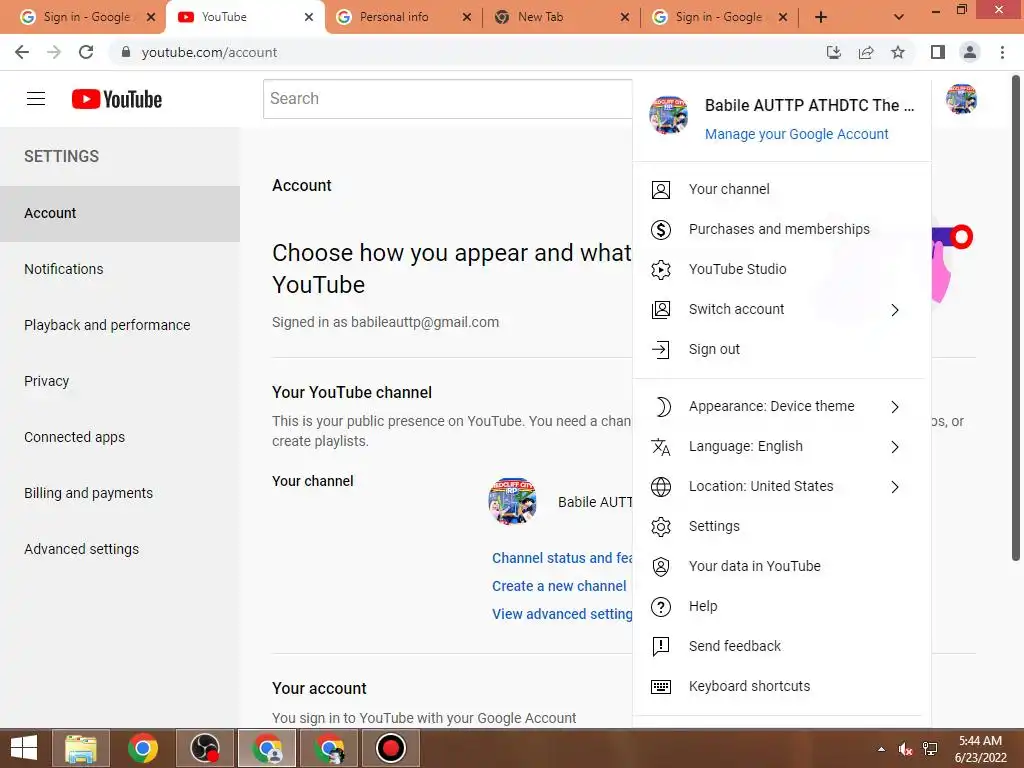Click the page vertical scrollbar
This screenshot has width=1024, height=768.
tap(1016, 319)
